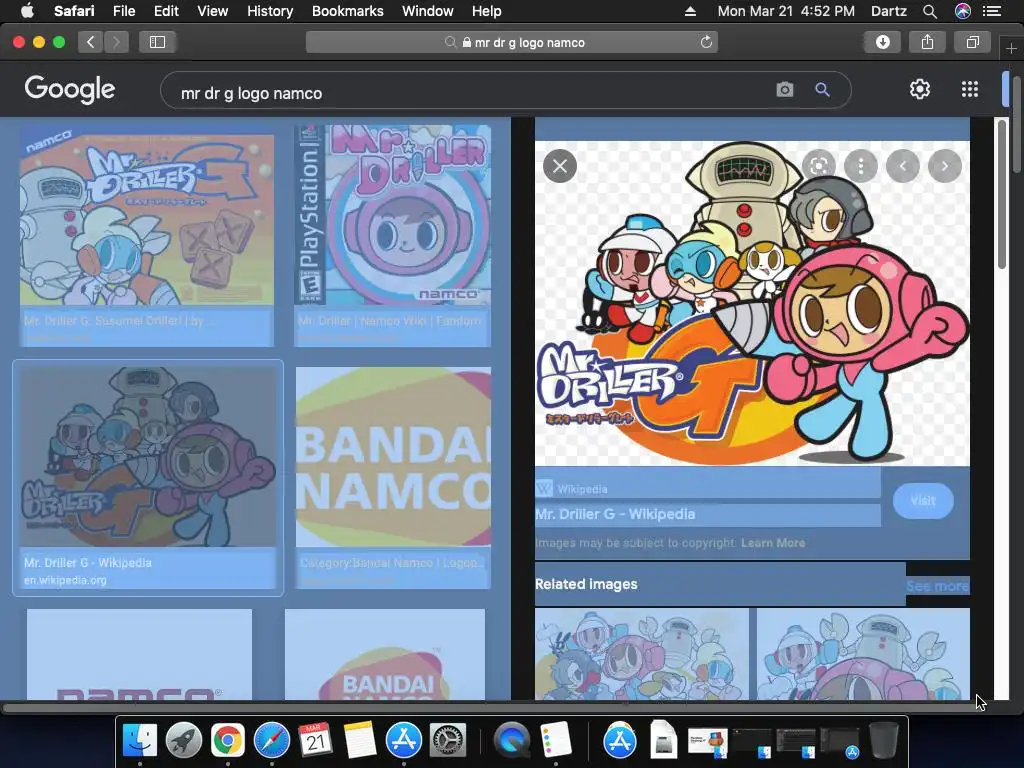The image size is (1024, 768).
Task: Go to previous image in preview
Action: (903, 166)
